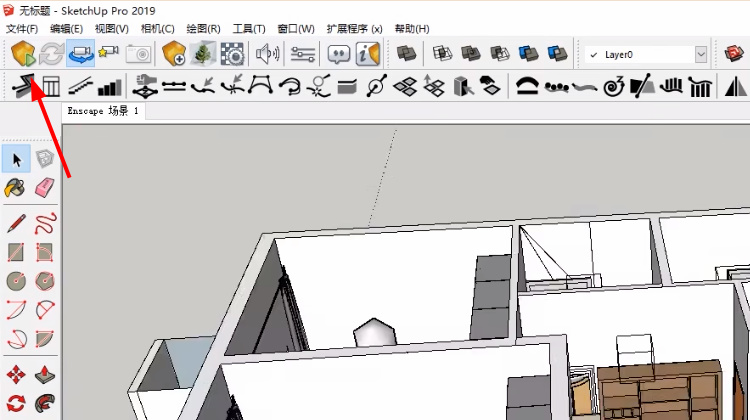750x420 pixels.
Task: Click the straight stairs plugin icon
Action: coord(80,87)
